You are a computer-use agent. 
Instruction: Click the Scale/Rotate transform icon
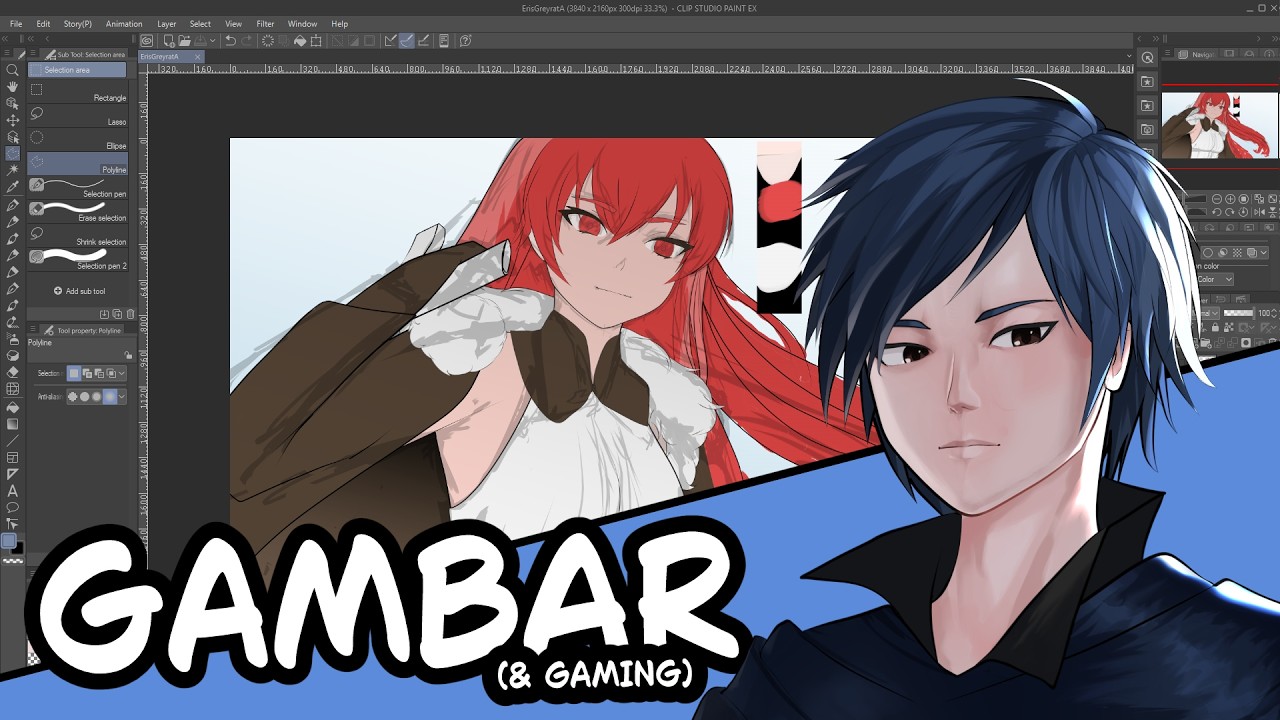click(x=316, y=41)
